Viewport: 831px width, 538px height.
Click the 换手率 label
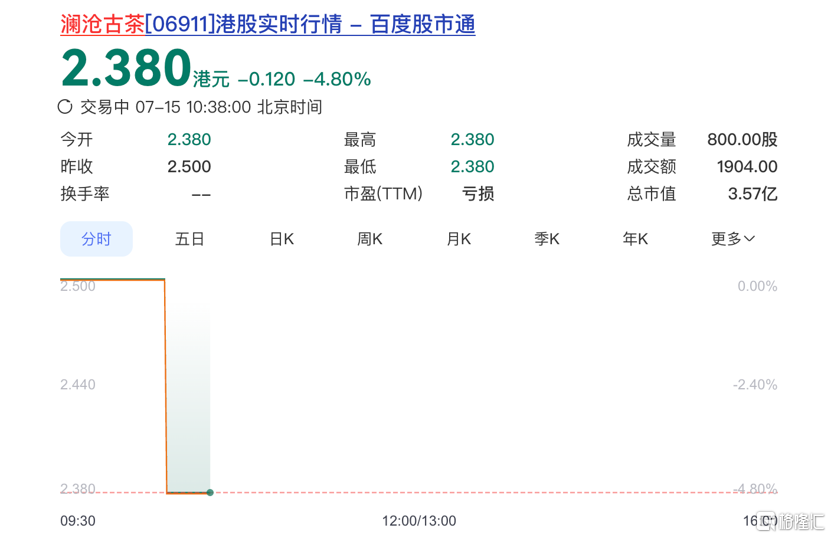point(85,193)
